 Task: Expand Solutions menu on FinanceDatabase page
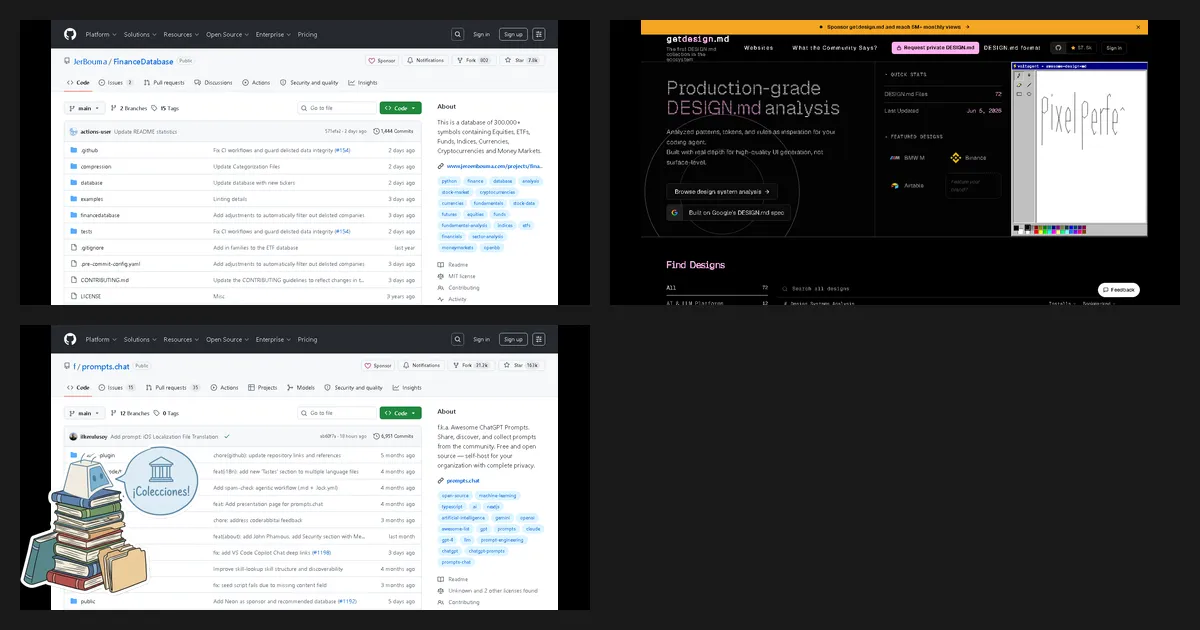click(x=139, y=34)
